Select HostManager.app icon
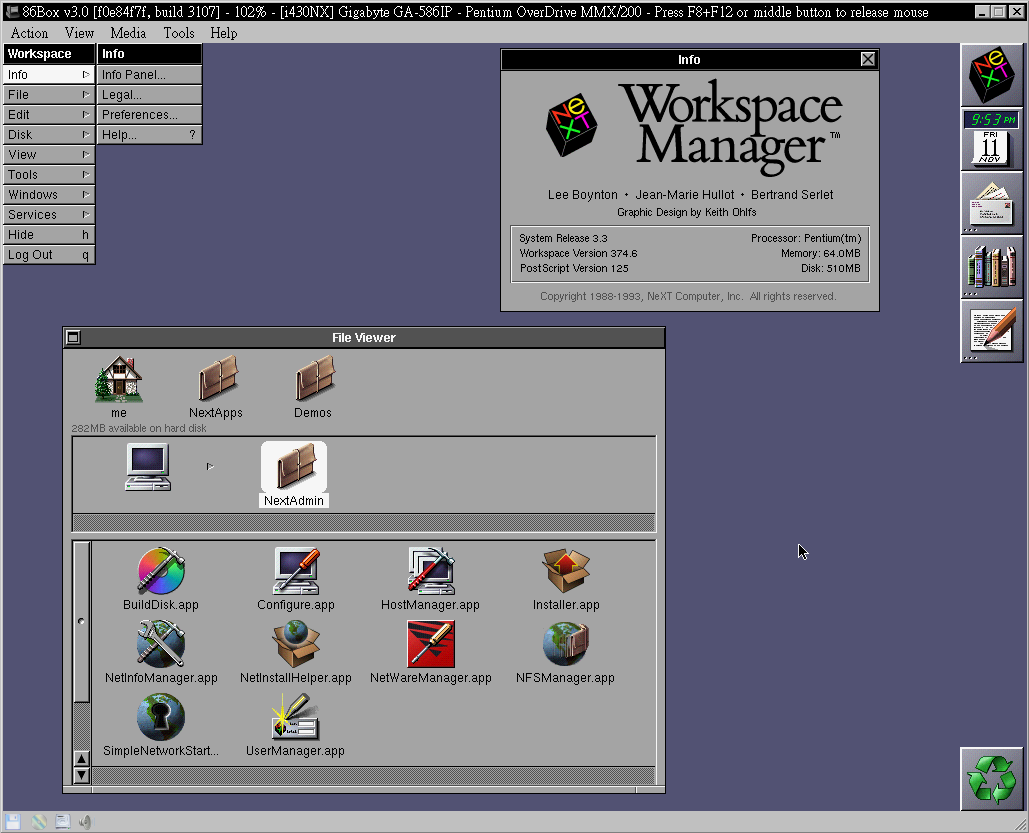 click(430, 570)
